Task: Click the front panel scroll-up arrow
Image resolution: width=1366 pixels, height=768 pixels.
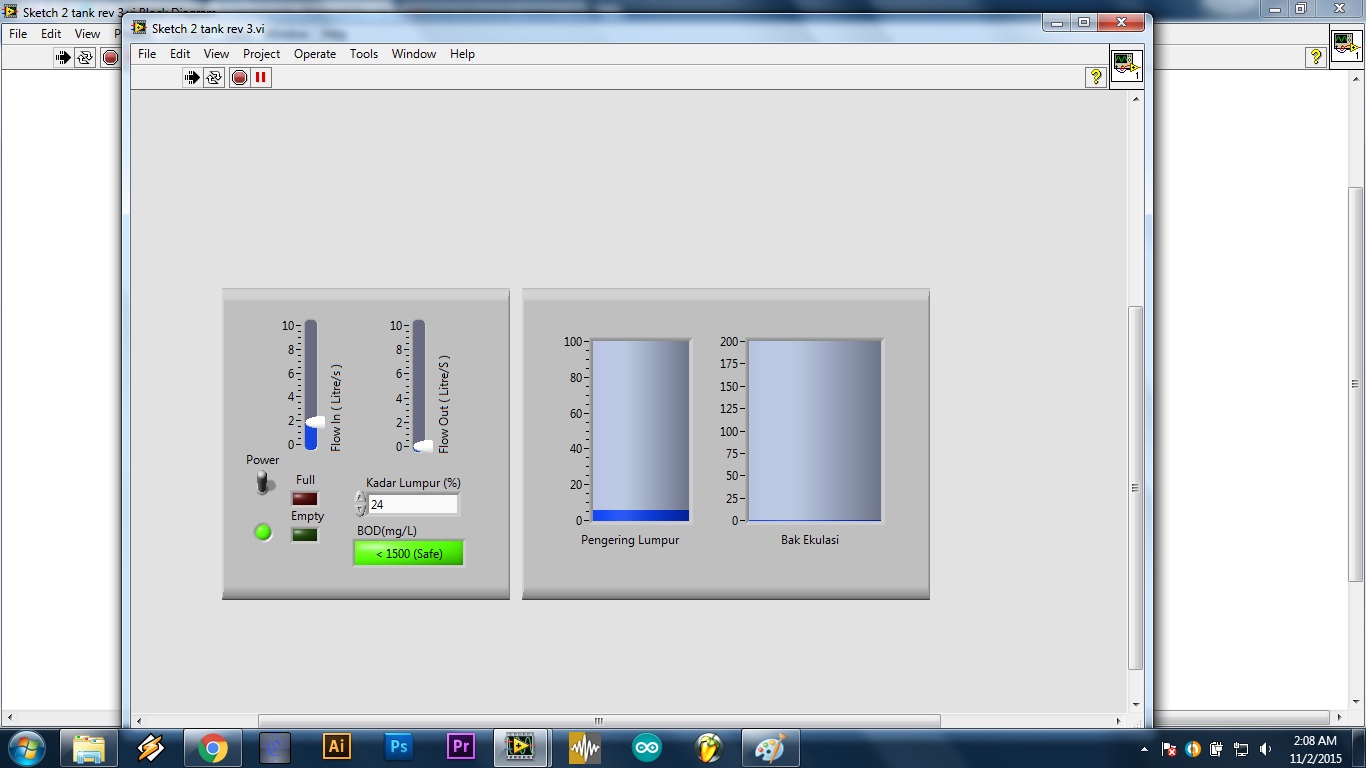Action: tap(1135, 100)
